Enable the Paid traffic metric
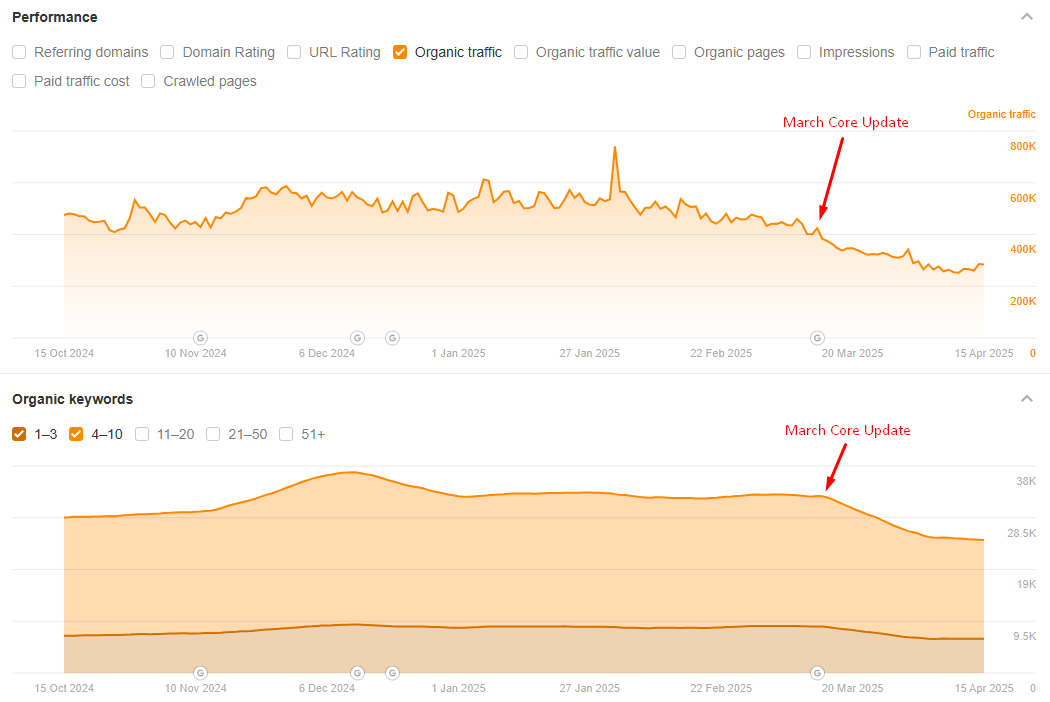This screenshot has width=1050, height=702. coord(913,52)
